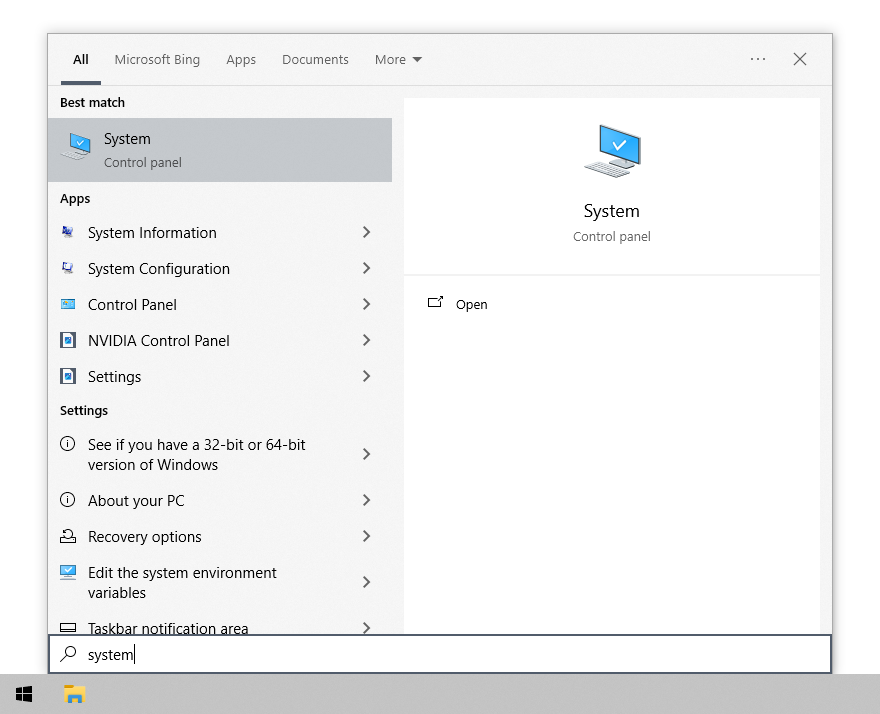The width and height of the screenshot is (880, 714).
Task: Expand environment variables result arrow
Action: (x=366, y=582)
